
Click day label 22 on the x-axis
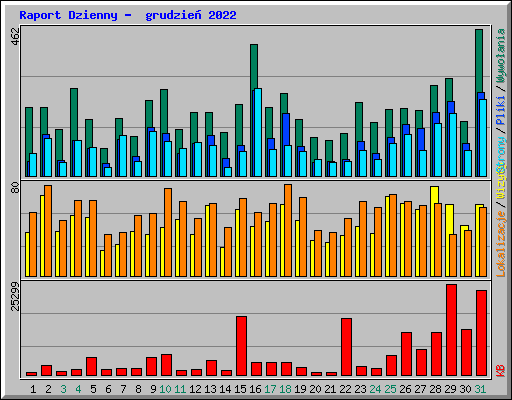[345, 389]
